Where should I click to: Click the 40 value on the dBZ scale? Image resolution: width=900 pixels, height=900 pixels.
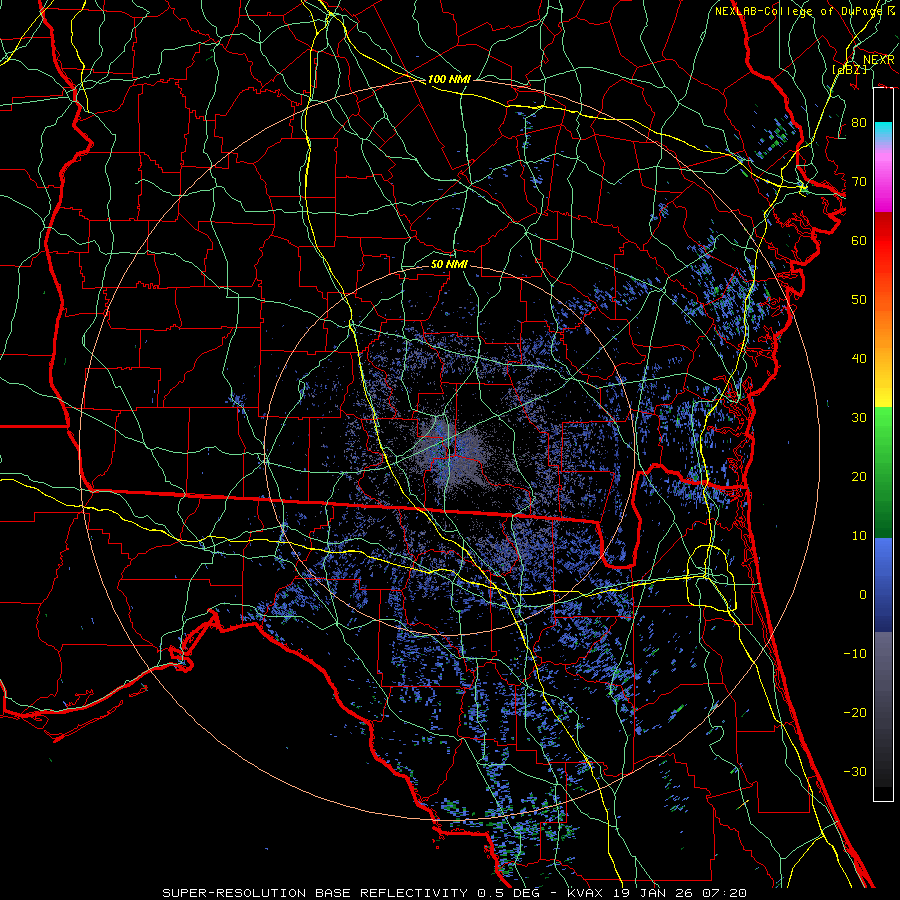pyautogui.click(x=859, y=359)
